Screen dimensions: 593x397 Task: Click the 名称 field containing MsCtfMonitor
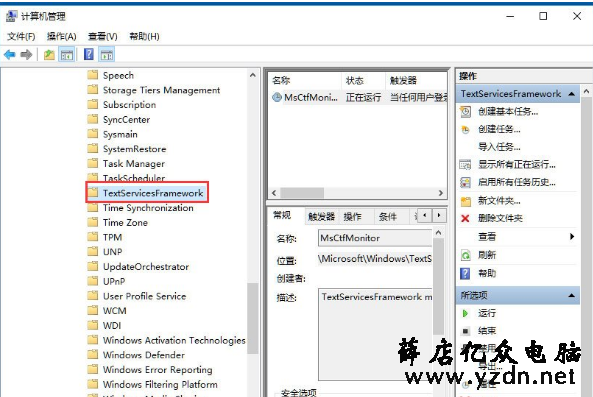tap(375, 238)
